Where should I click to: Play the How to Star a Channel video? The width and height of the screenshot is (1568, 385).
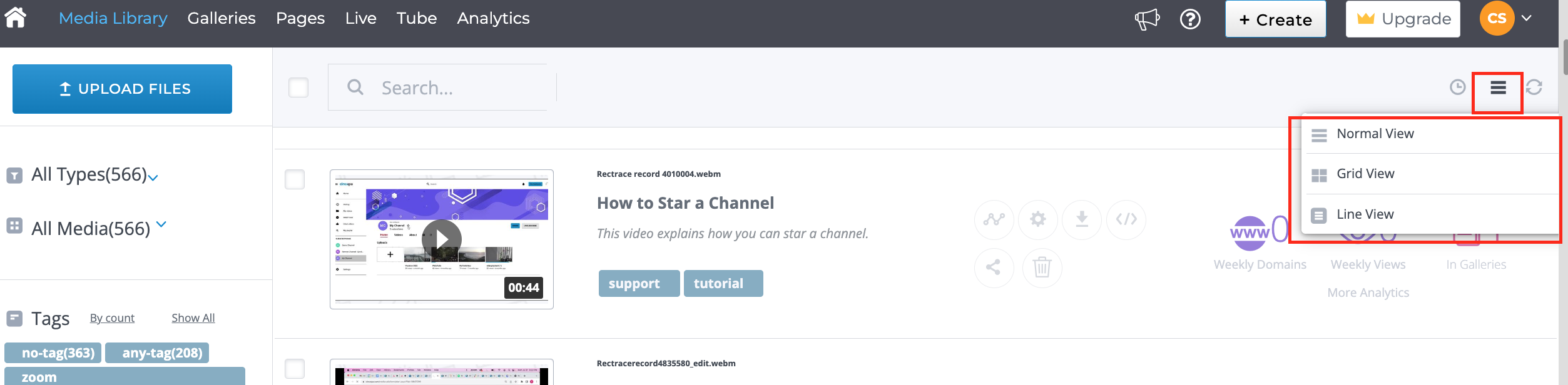[x=441, y=239]
